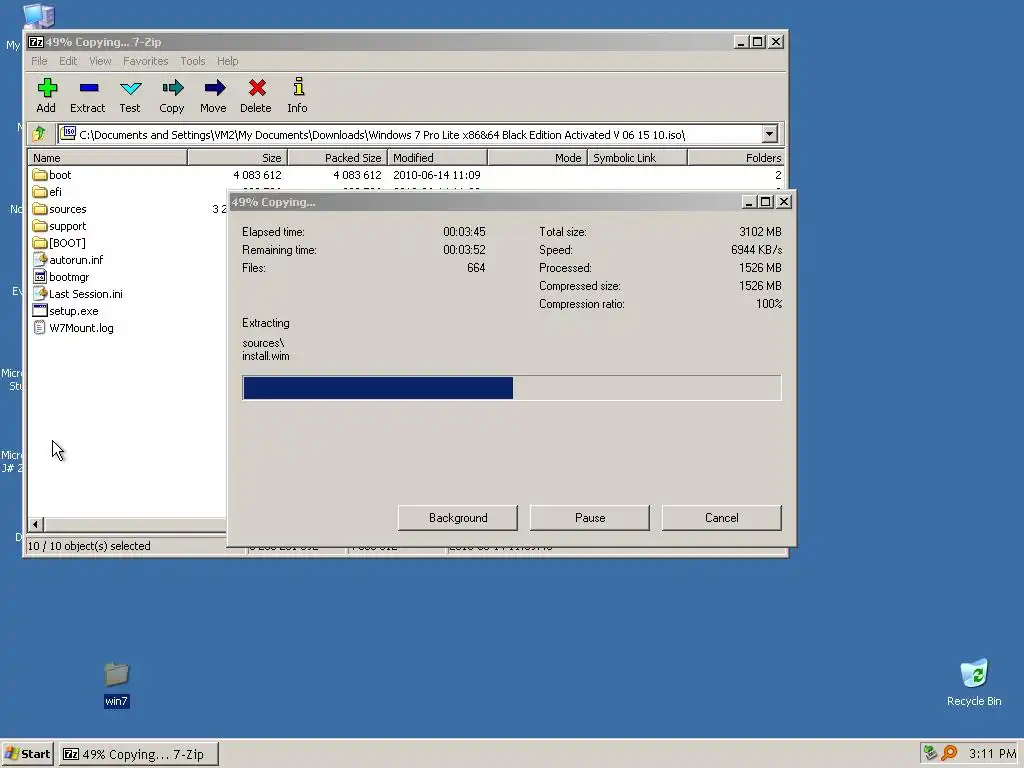Screen dimensions: 1024x768
Task: Click the network tray icon in taskbar
Action: pos(930,753)
